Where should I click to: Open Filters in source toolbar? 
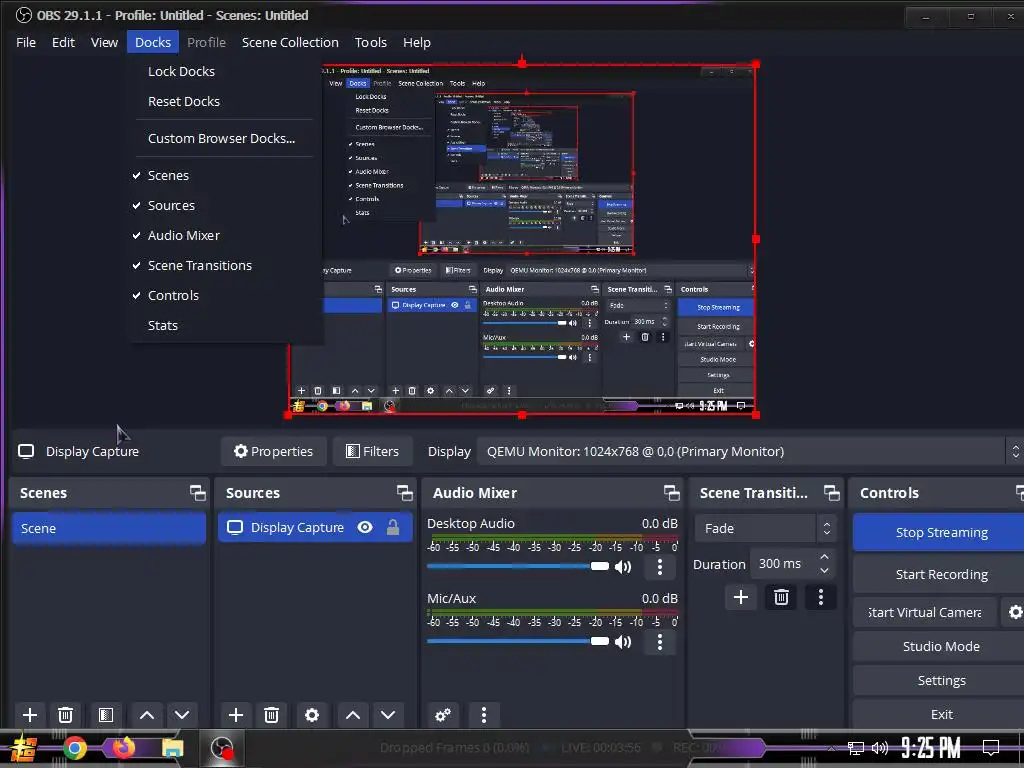tap(372, 451)
